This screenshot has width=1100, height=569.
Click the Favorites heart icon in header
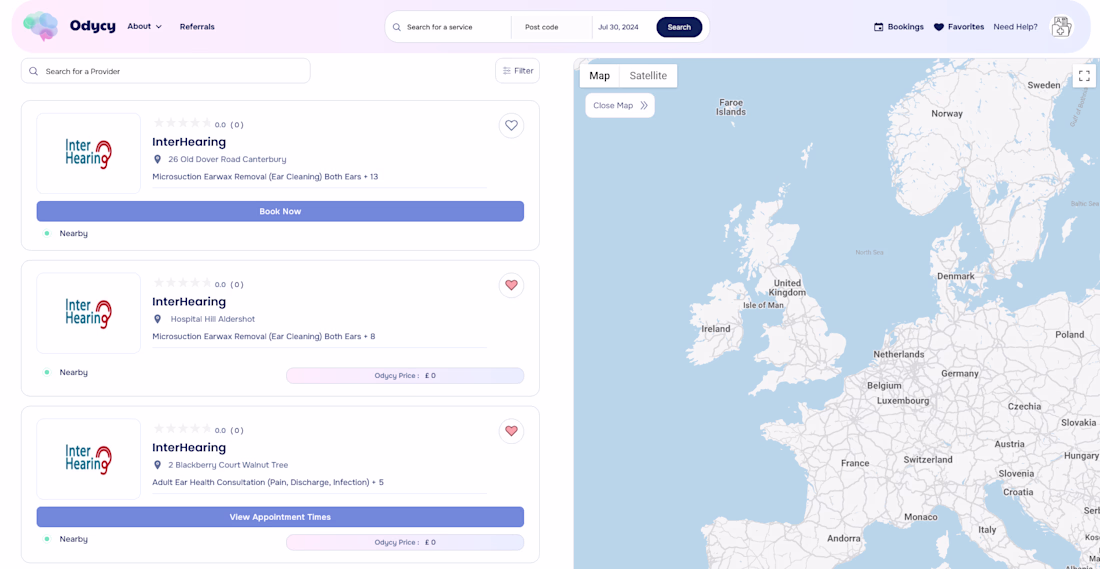pyautogui.click(x=938, y=27)
